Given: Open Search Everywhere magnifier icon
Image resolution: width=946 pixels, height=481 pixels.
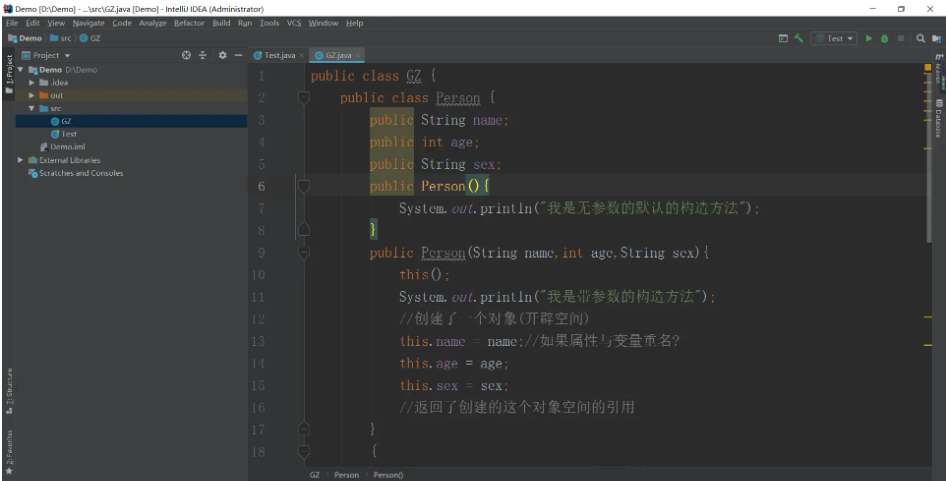Looking at the screenshot, I should pos(920,38).
